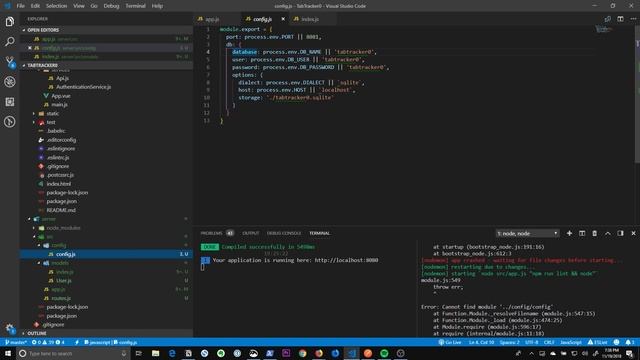
Task: Open the changes icon in the editor title bar
Action: (x=608, y=19)
